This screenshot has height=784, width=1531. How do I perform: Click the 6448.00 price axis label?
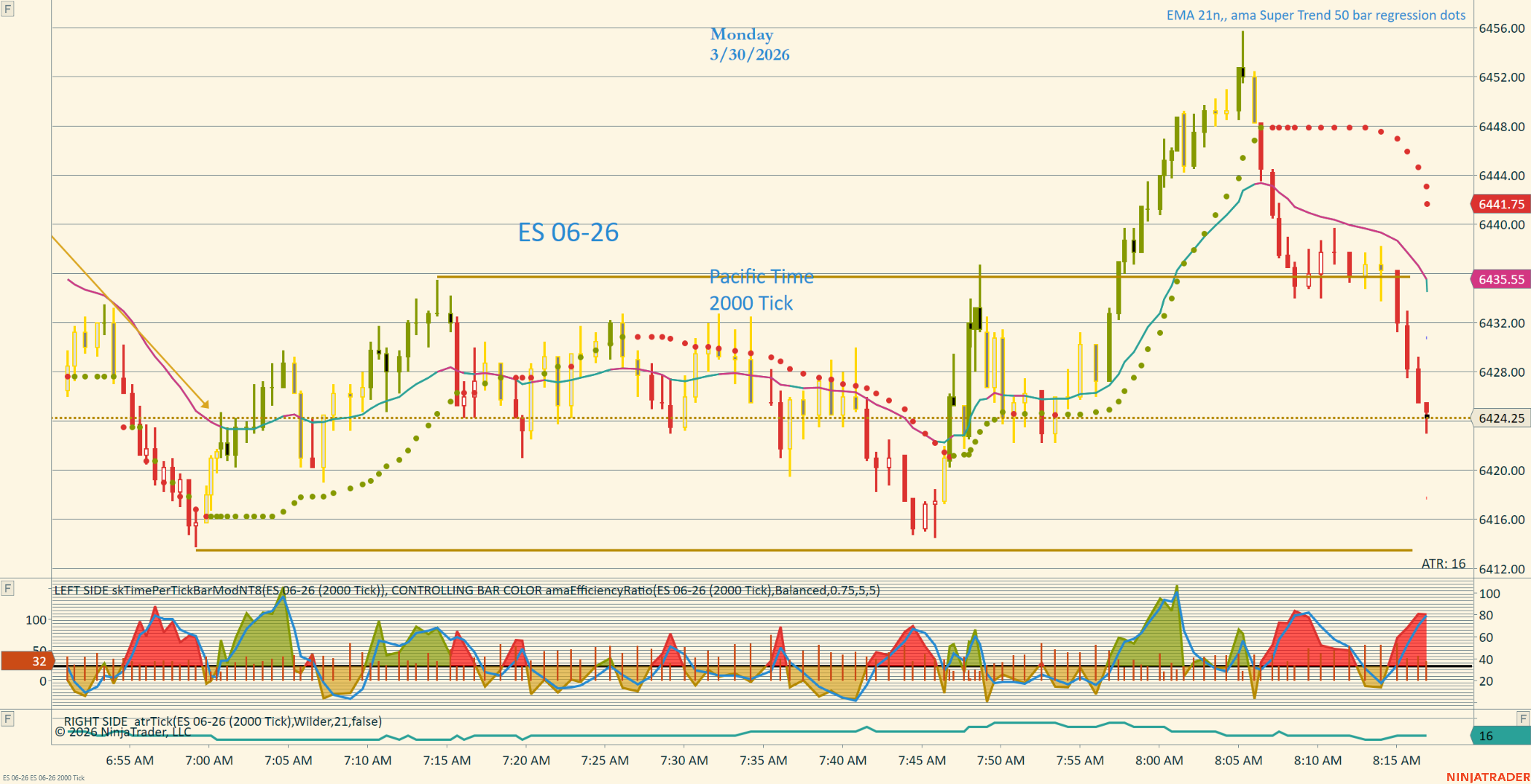[x=1502, y=127]
